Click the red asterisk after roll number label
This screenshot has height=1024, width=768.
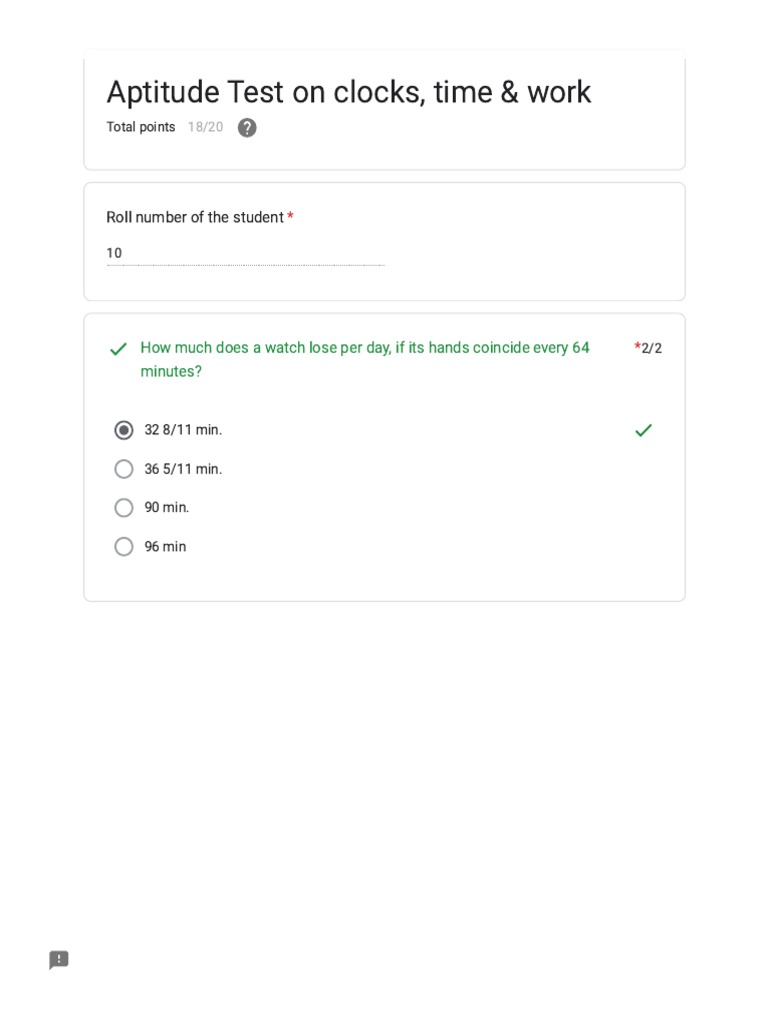coord(290,217)
